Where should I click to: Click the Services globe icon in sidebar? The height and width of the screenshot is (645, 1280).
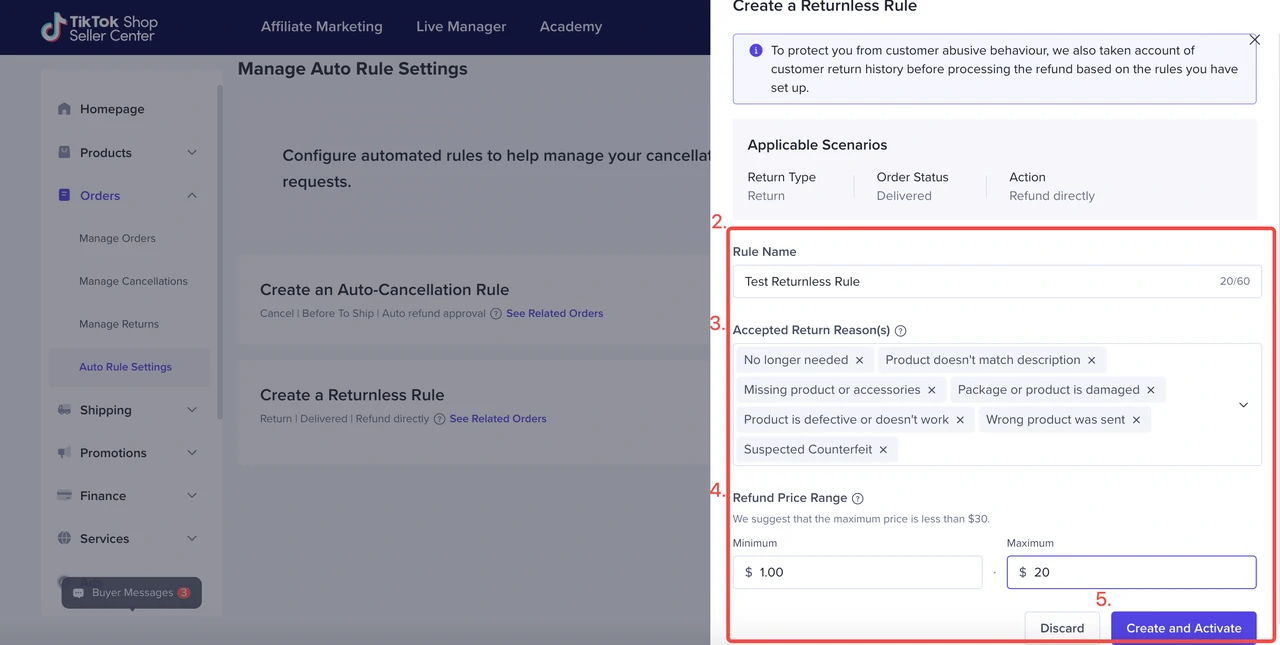64,538
